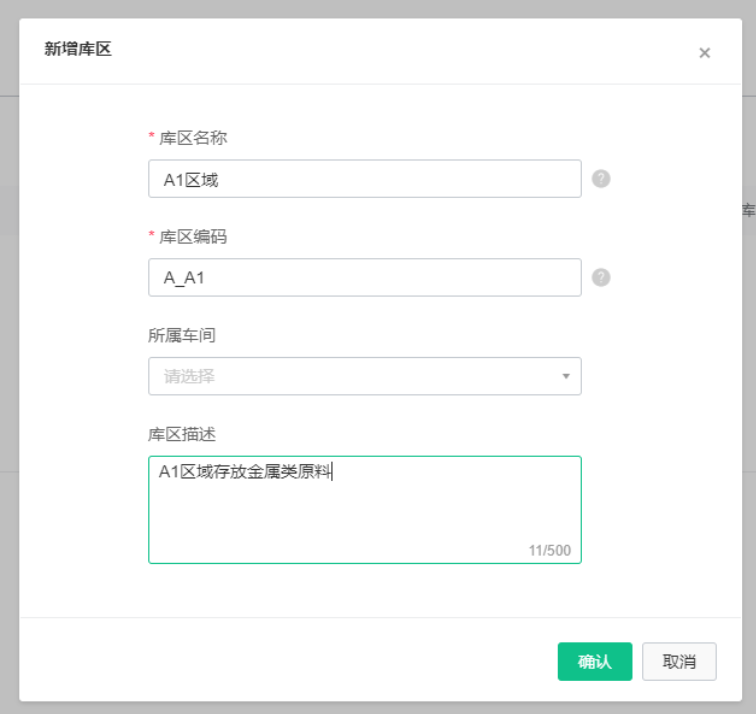This screenshot has width=756, height=714.
Task: Click help icon beside 库区名称 field
Action: 601,178
